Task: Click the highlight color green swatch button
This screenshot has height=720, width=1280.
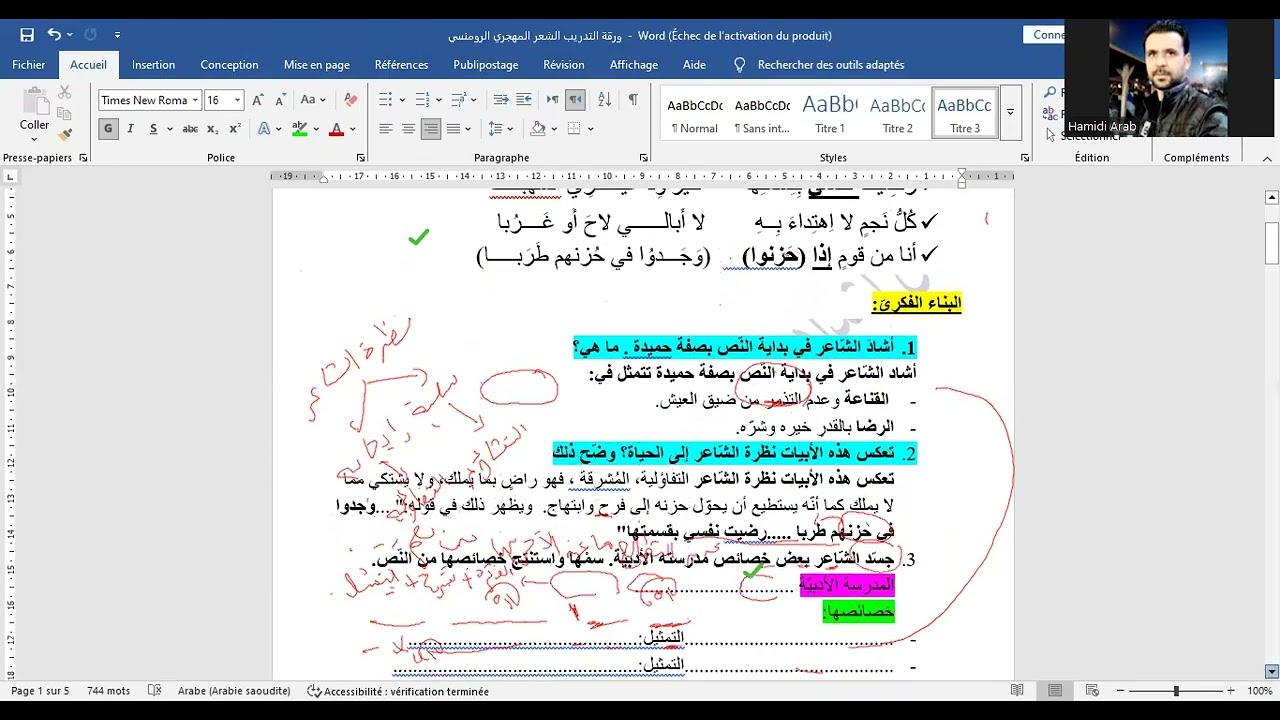Action: tap(299, 129)
